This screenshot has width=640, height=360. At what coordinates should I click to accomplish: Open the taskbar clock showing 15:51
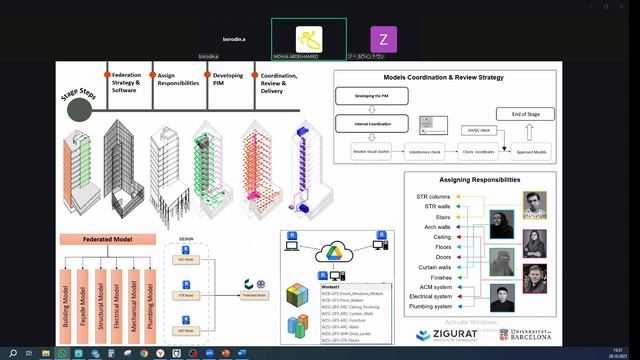pyautogui.click(x=618, y=353)
